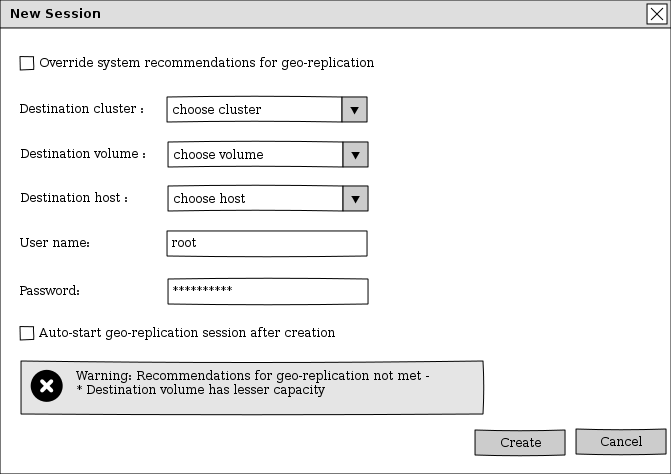Click the Destination volume dropdown arrow
The image size is (671, 474).
pos(355,154)
